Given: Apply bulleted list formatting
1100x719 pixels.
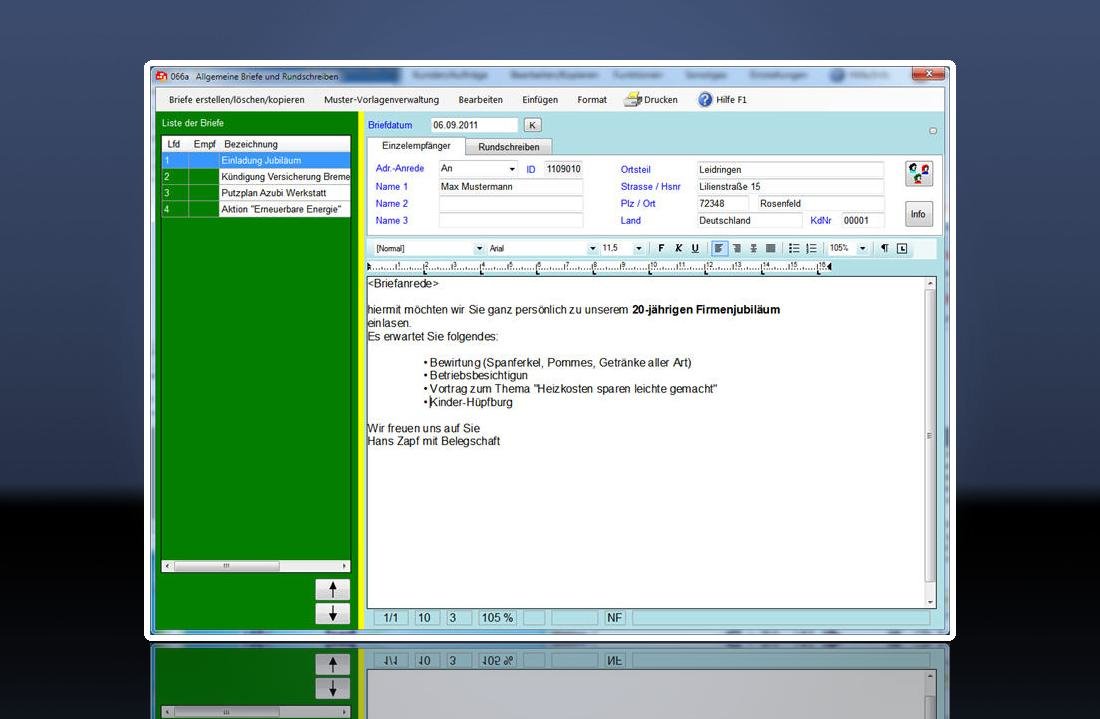Looking at the screenshot, I should (794, 248).
